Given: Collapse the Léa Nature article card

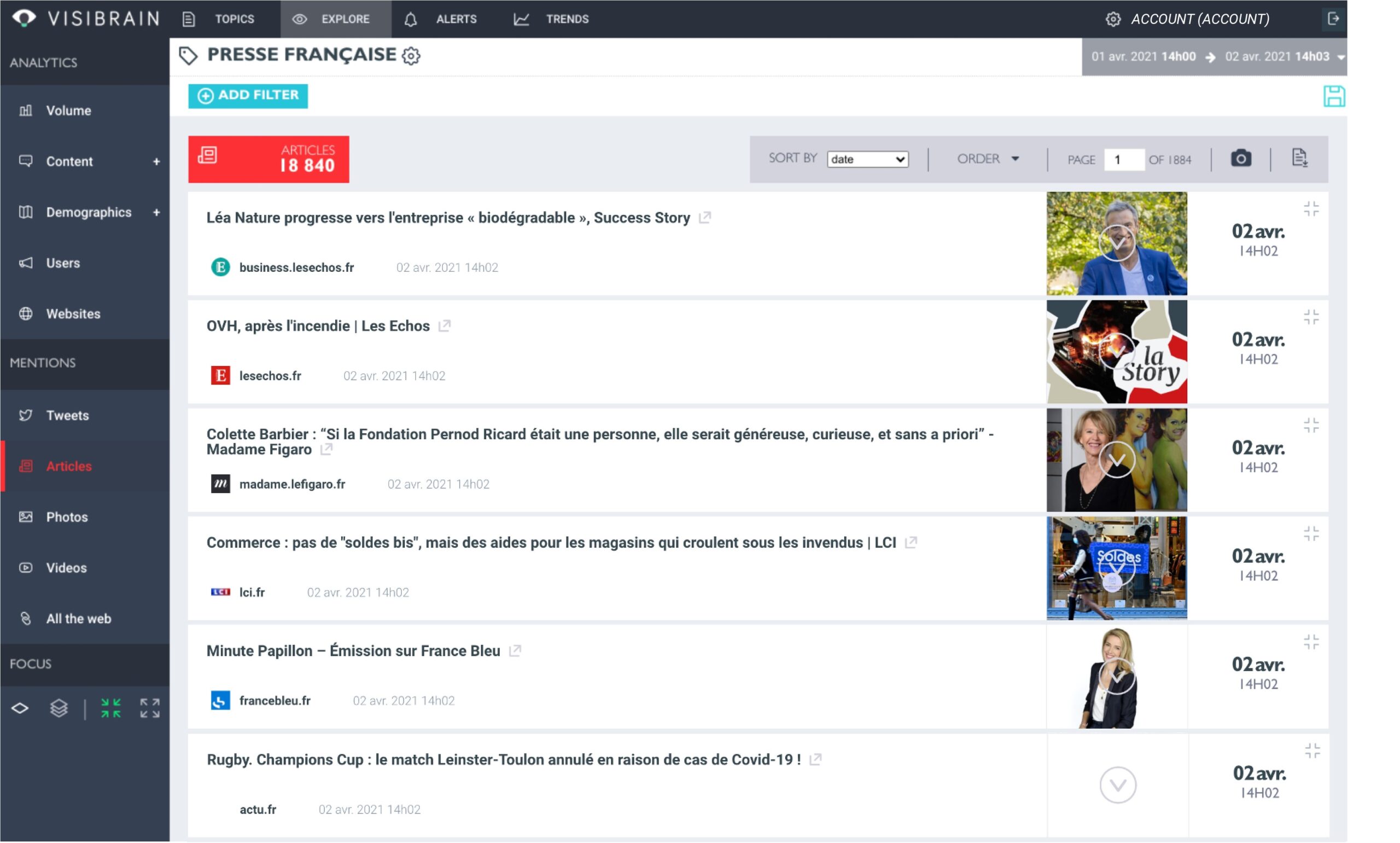Looking at the screenshot, I should click(1311, 209).
